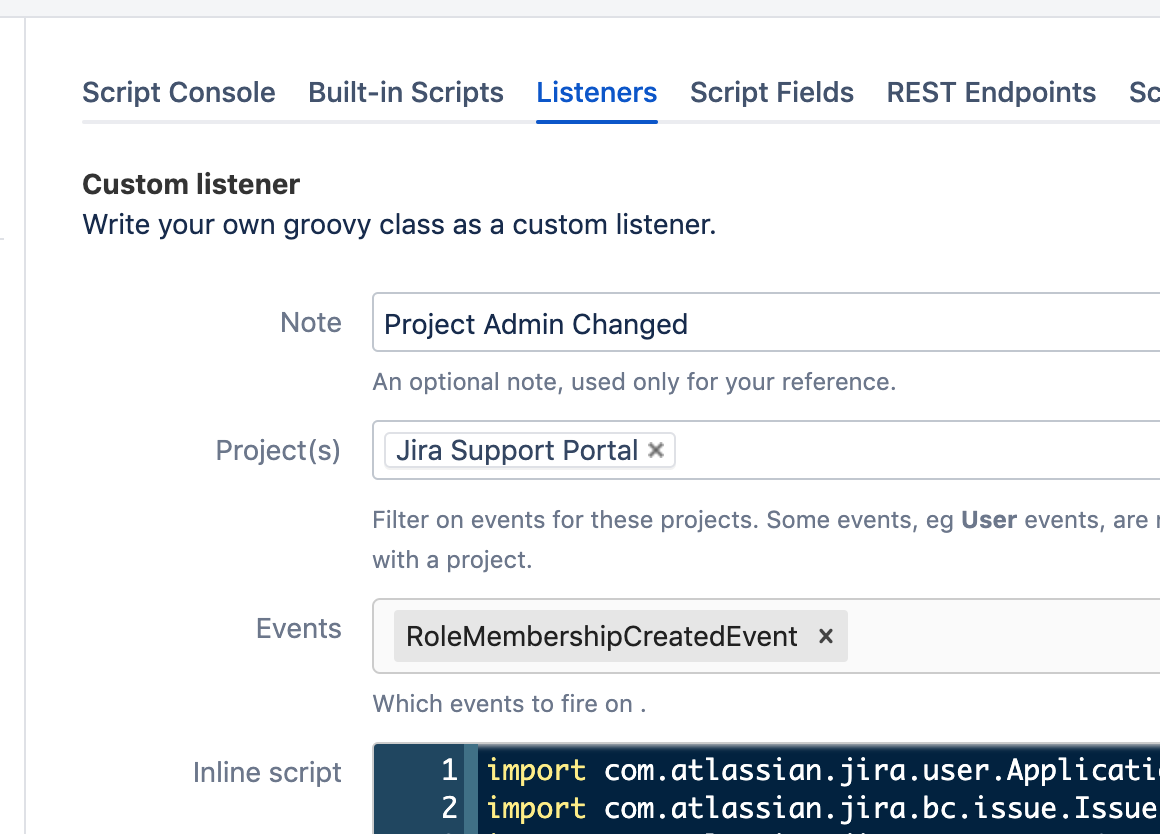Select the RoleMembershipCreatedEvent tag text

pyautogui.click(x=601, y=636)
